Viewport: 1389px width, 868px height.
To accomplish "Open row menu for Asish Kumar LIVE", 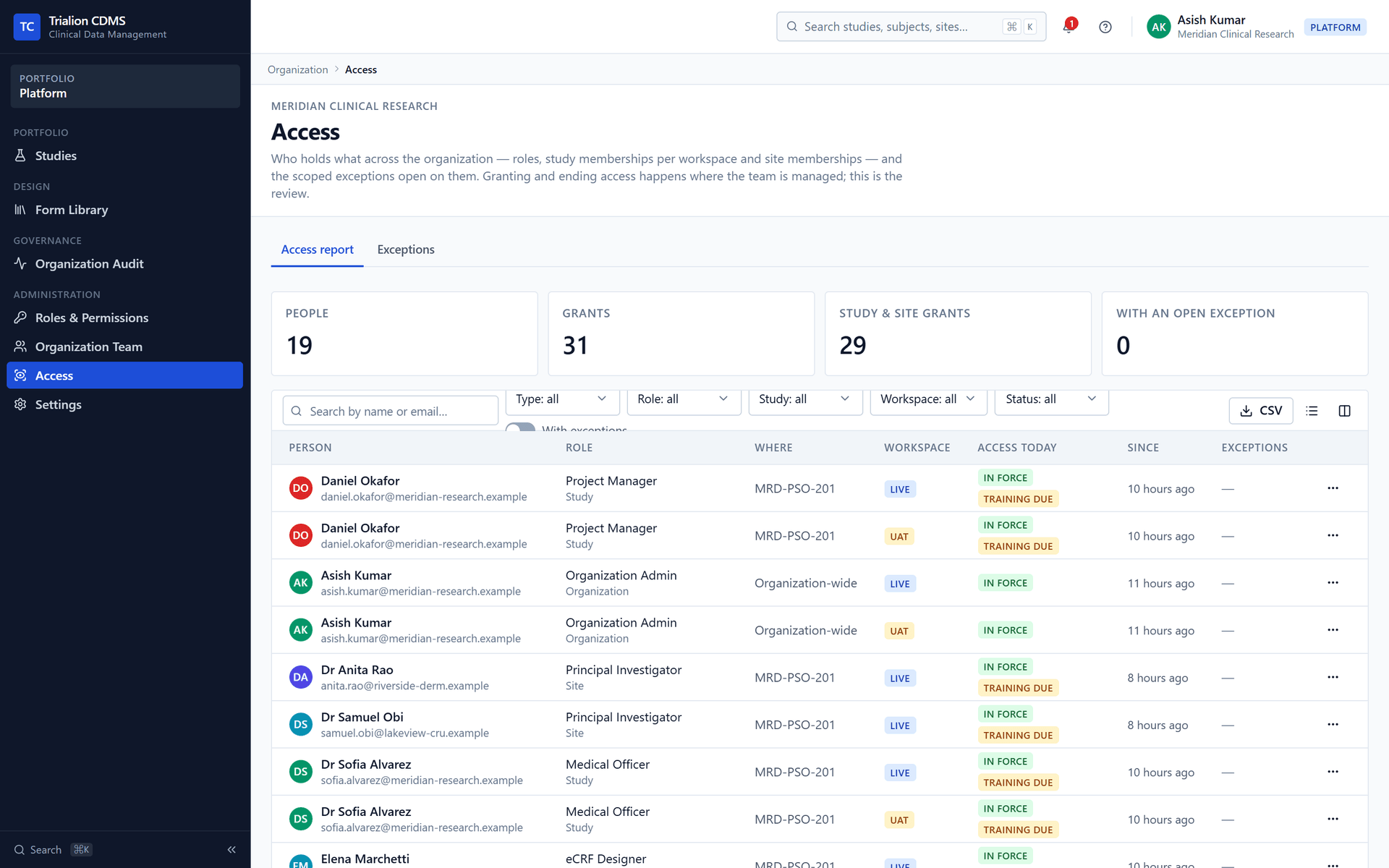I will click(x=1333, y=583).
